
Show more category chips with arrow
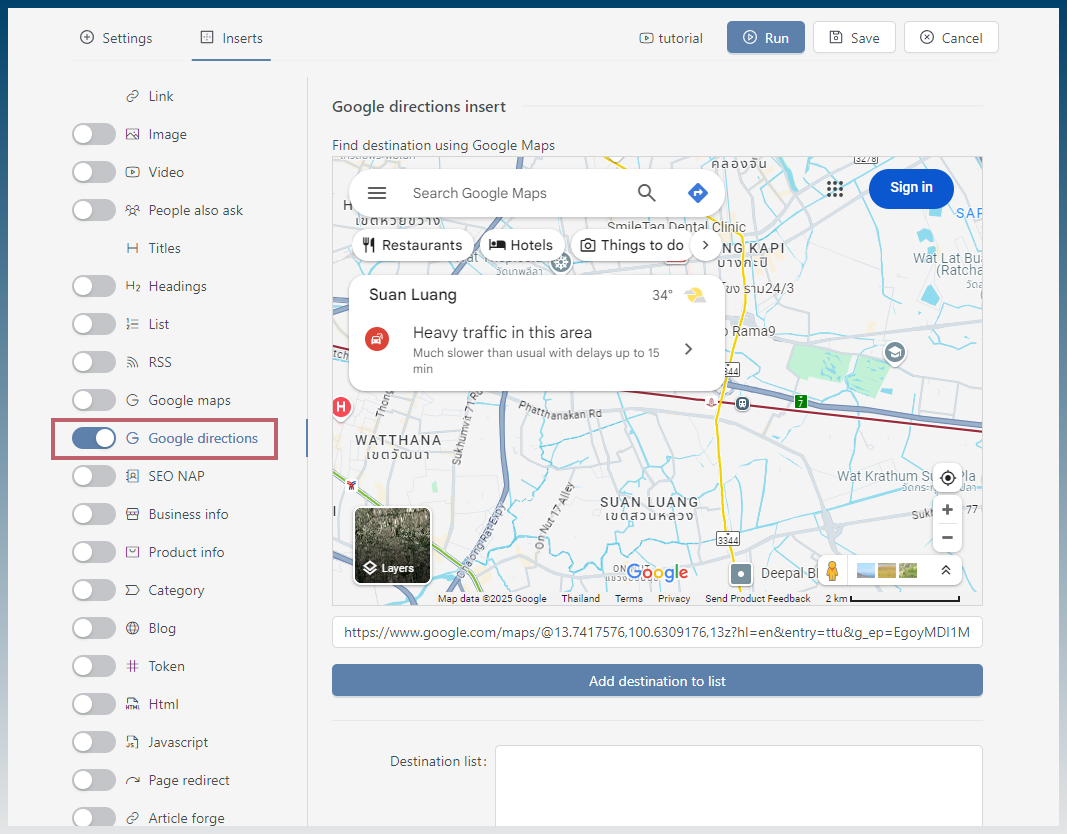(x=706, y=245)
